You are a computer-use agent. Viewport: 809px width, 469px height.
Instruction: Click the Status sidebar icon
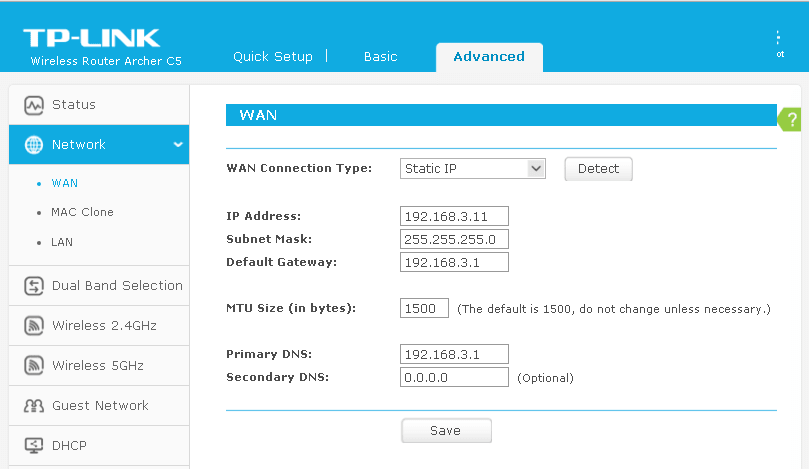click(34, 105)
